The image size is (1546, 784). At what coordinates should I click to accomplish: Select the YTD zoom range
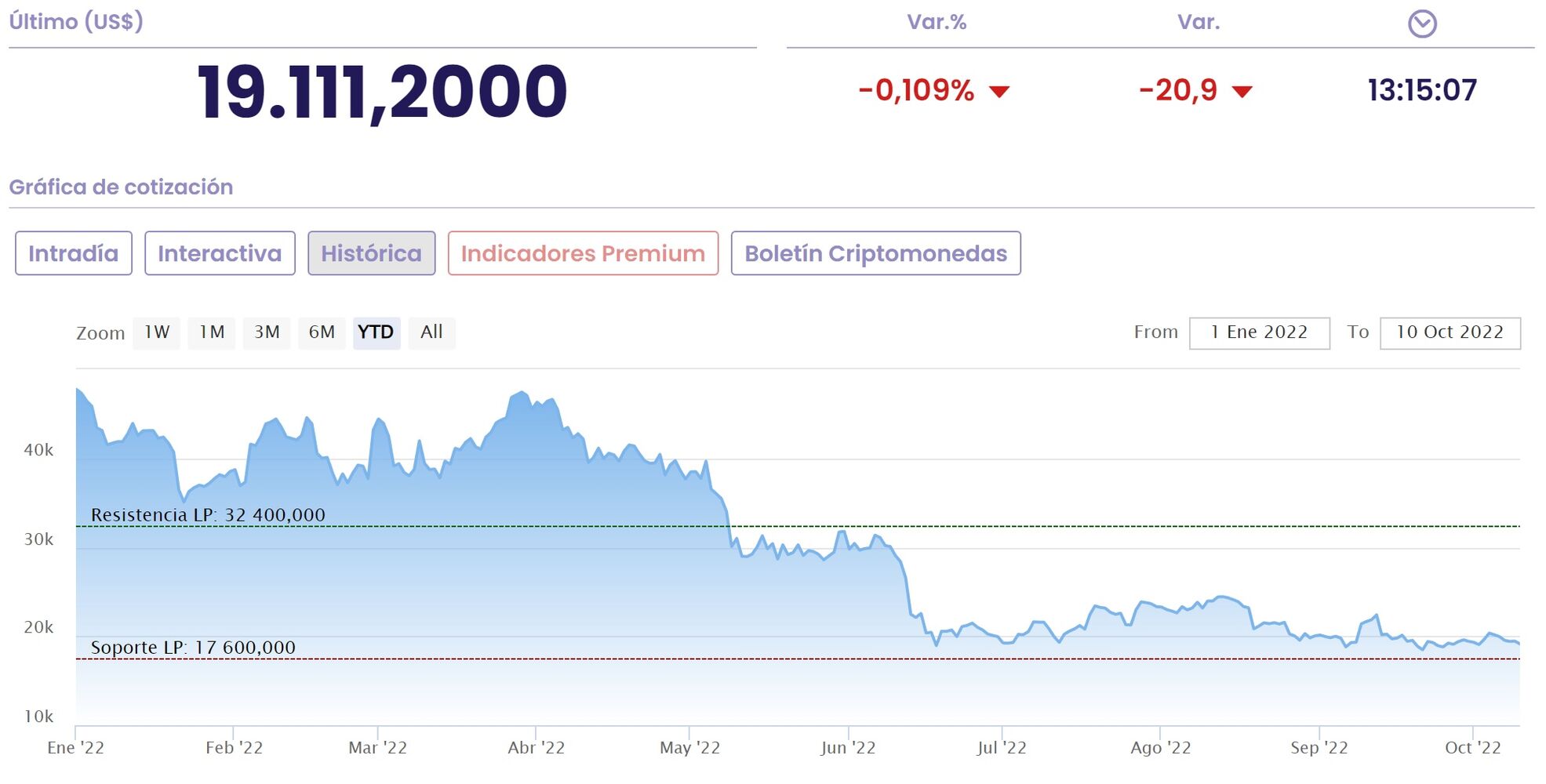point(376,332)
